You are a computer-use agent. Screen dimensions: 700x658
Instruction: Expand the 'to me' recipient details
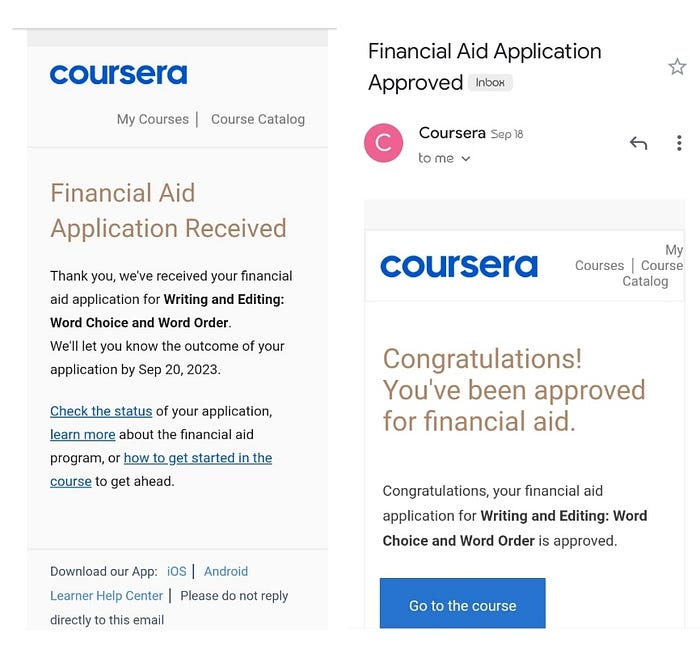coord(444,158)
